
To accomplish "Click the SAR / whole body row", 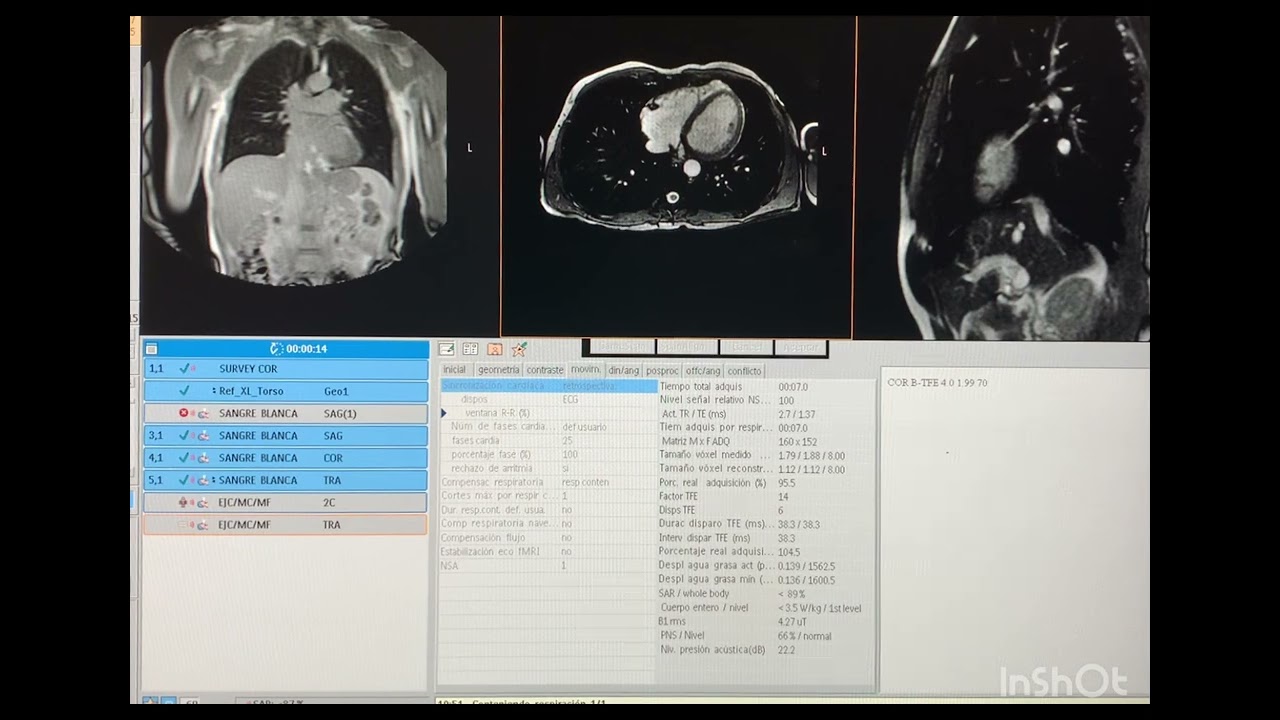I will coord(765,593).
